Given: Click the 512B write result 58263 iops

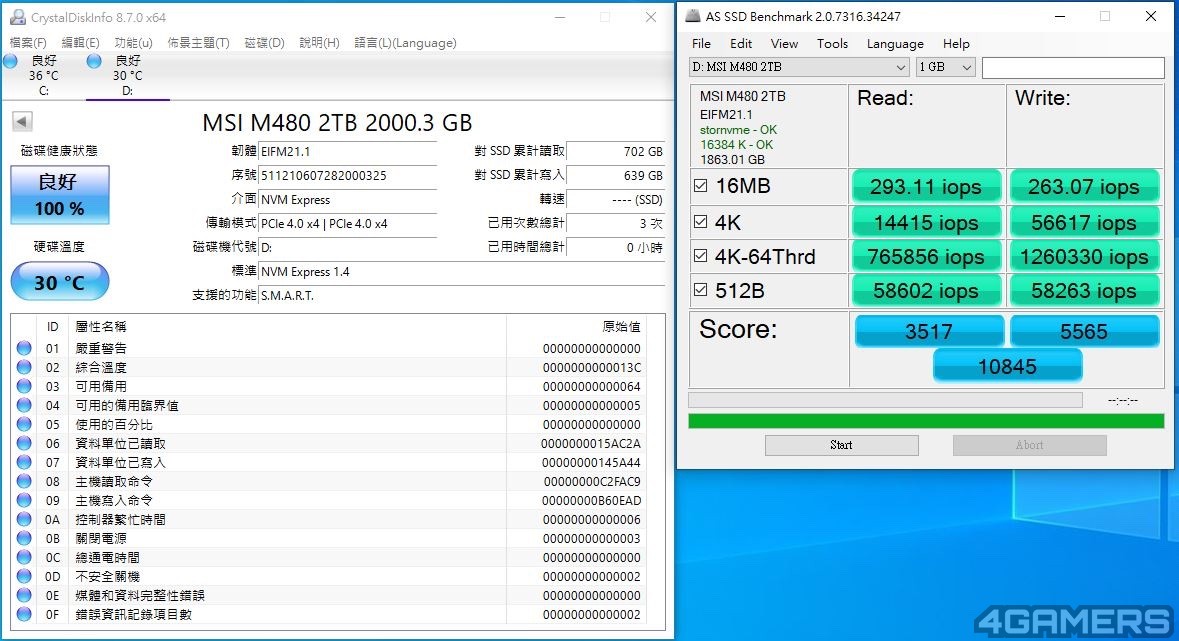Looking at the screenshot, I should click(1084, 291).
